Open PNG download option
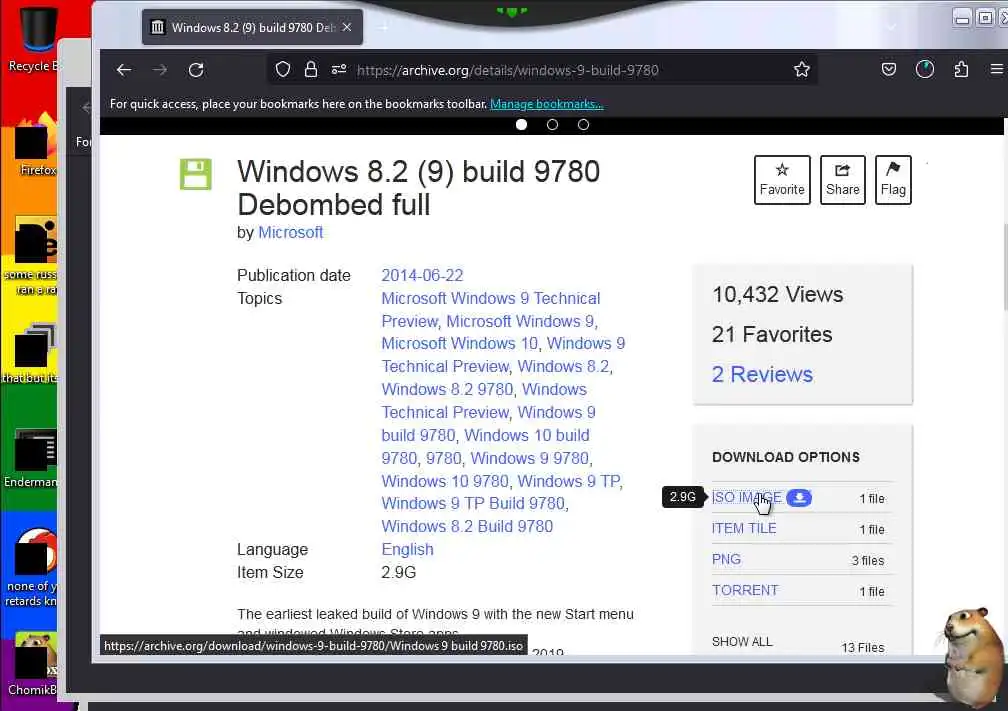Screen dimensions: 1008x711 pyautogui.click(x=726, y=559)
